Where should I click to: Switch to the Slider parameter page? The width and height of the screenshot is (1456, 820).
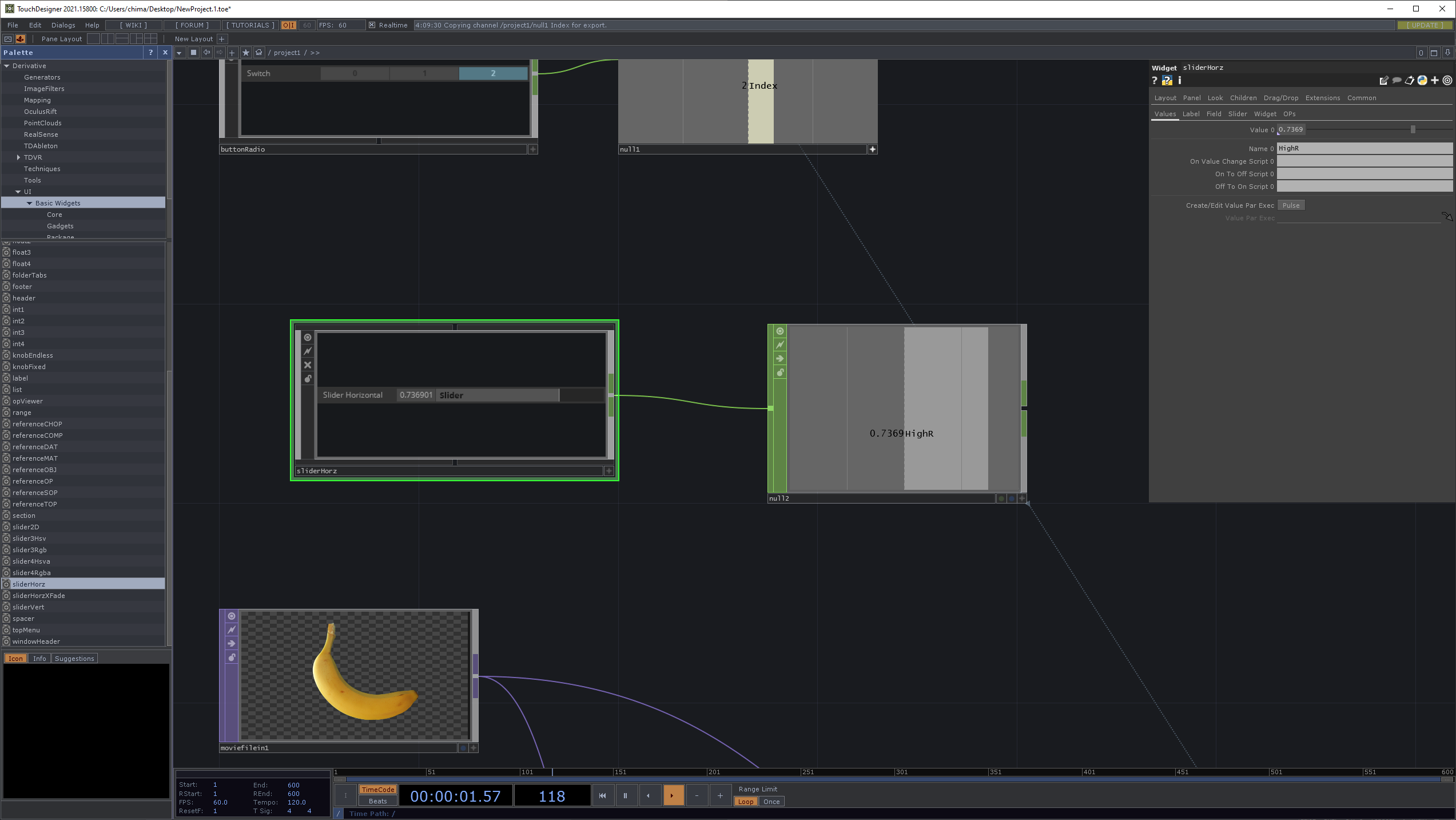1238,114
